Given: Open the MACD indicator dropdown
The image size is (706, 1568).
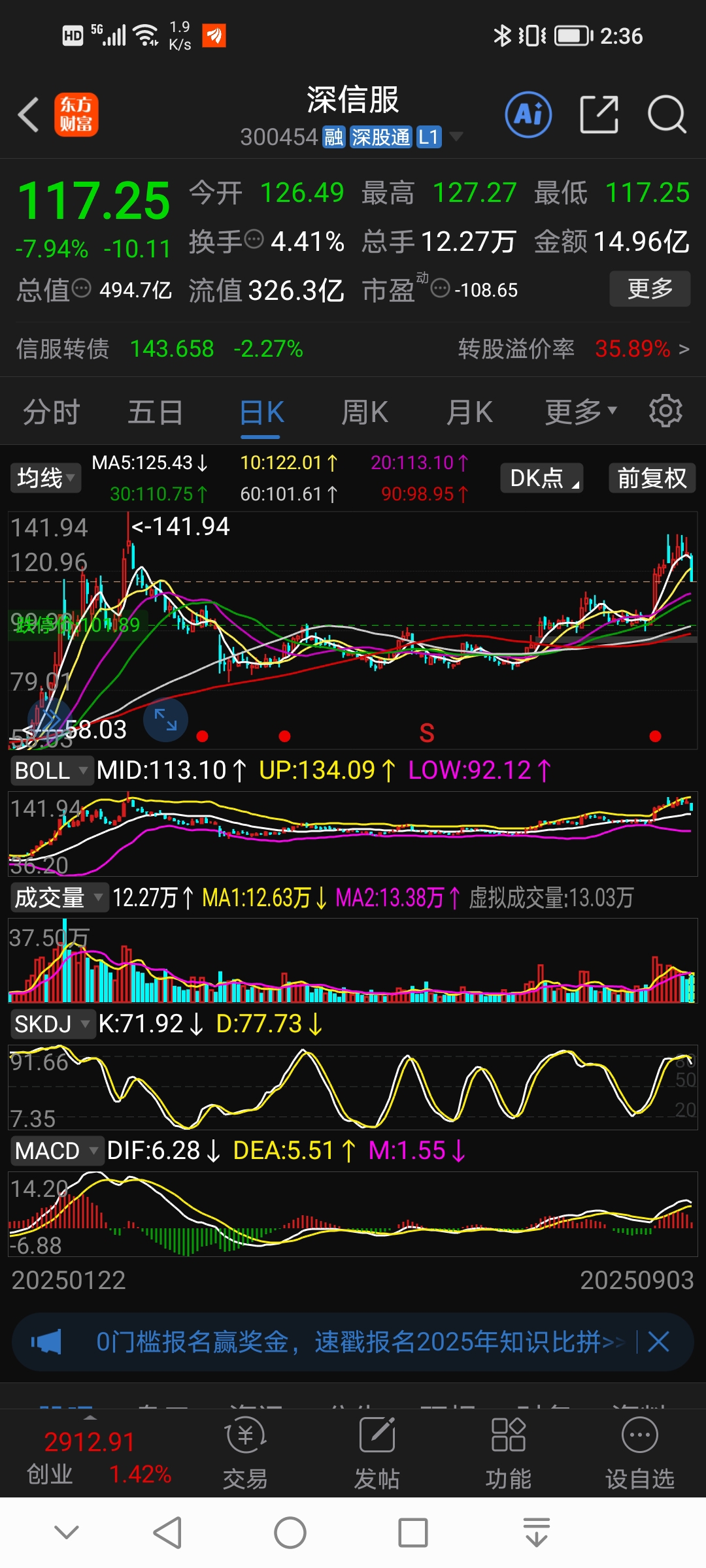Looking at the screenshot, I should coord(57,1151).
